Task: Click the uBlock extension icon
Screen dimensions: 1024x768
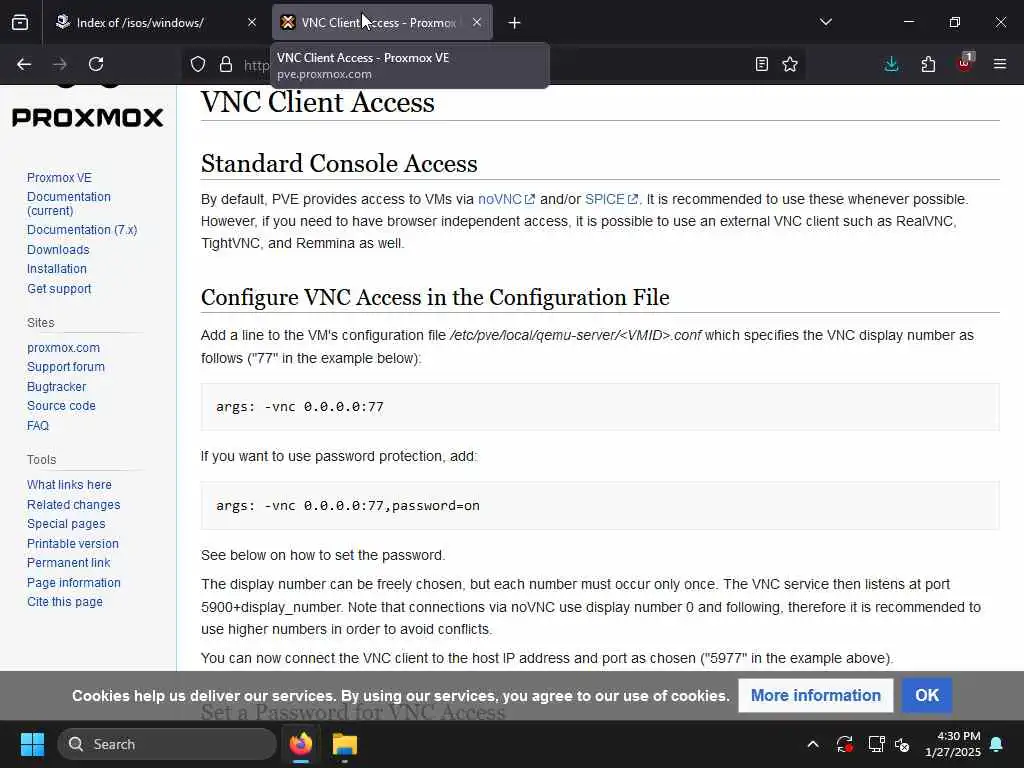Action: click(965, 63)
